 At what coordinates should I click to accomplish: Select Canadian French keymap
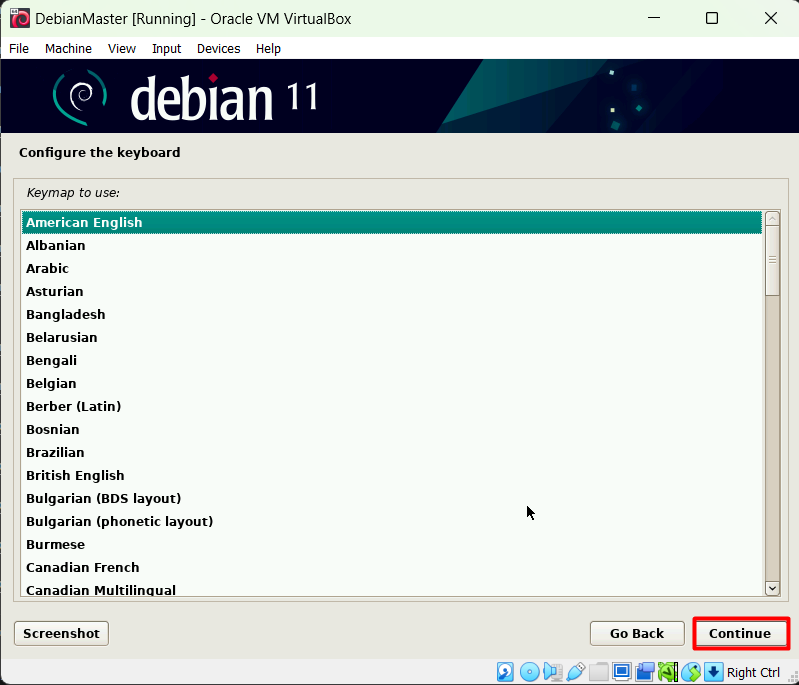point(391,567)
